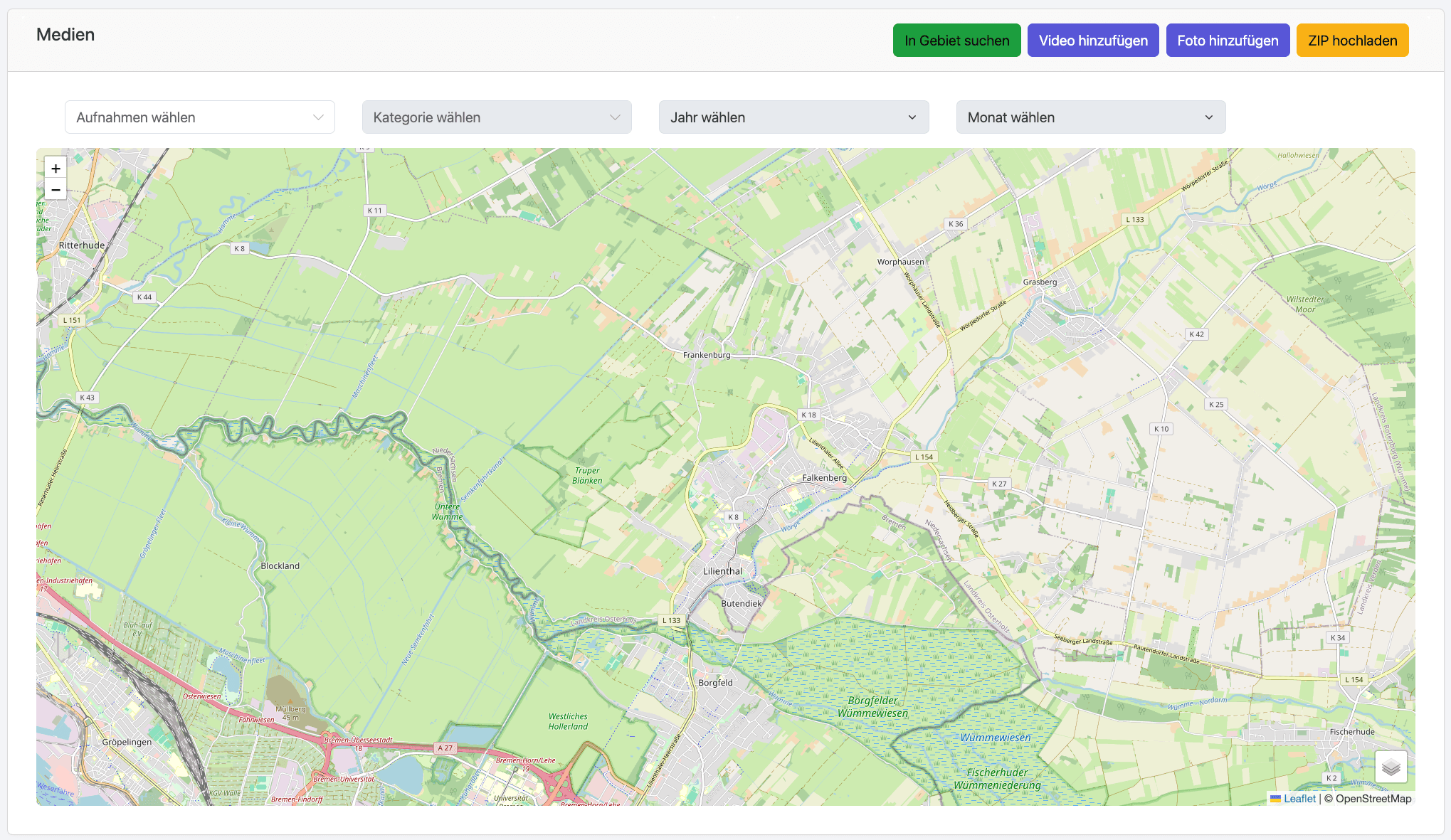Screen dimensions: 1451x840
Task: Open the Leaflet attribution link
Action: tap(1299, 799)
